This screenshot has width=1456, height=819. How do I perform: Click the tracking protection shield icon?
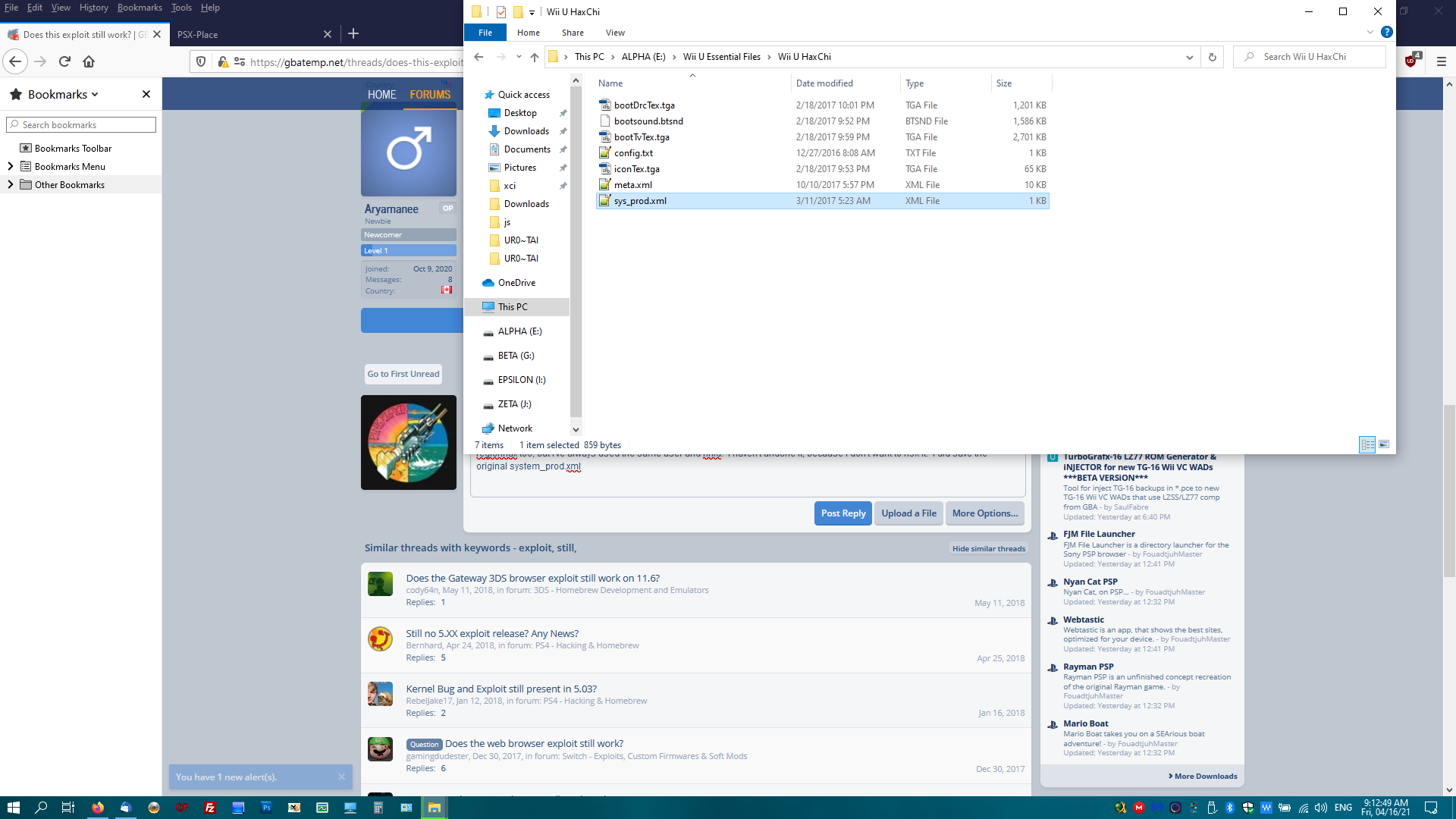[x=201, y=61]
